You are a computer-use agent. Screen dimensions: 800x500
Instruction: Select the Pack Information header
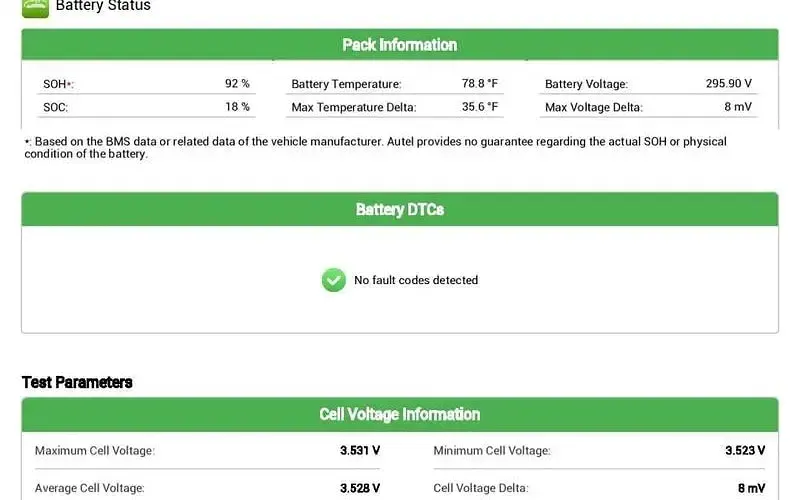pos(400,45)
